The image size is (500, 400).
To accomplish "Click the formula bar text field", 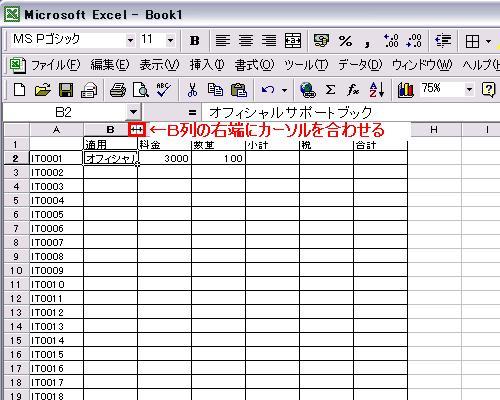I will click(x=350, y=112).
